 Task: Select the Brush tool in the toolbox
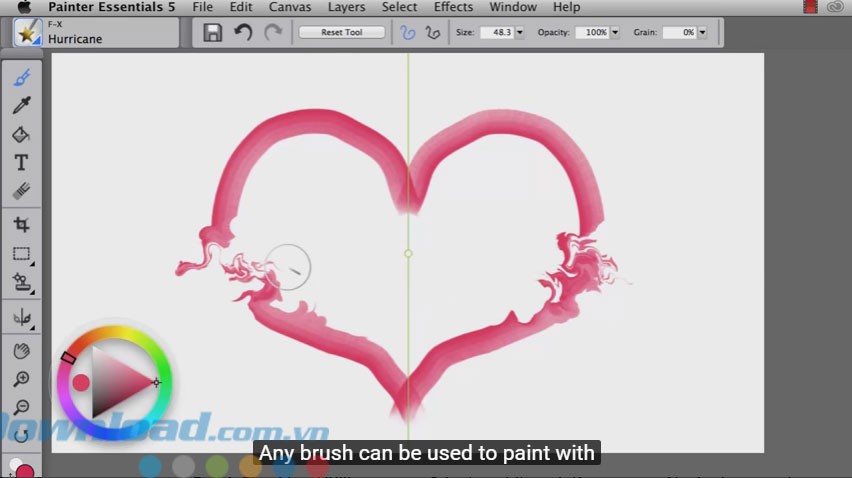[x=21, y=78]
